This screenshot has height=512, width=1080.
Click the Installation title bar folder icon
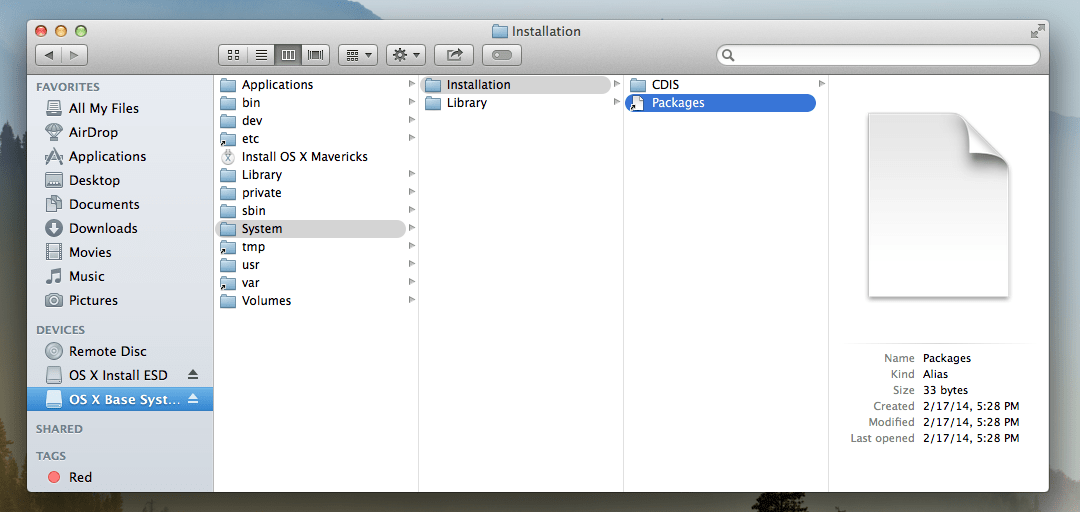[500, 32]
